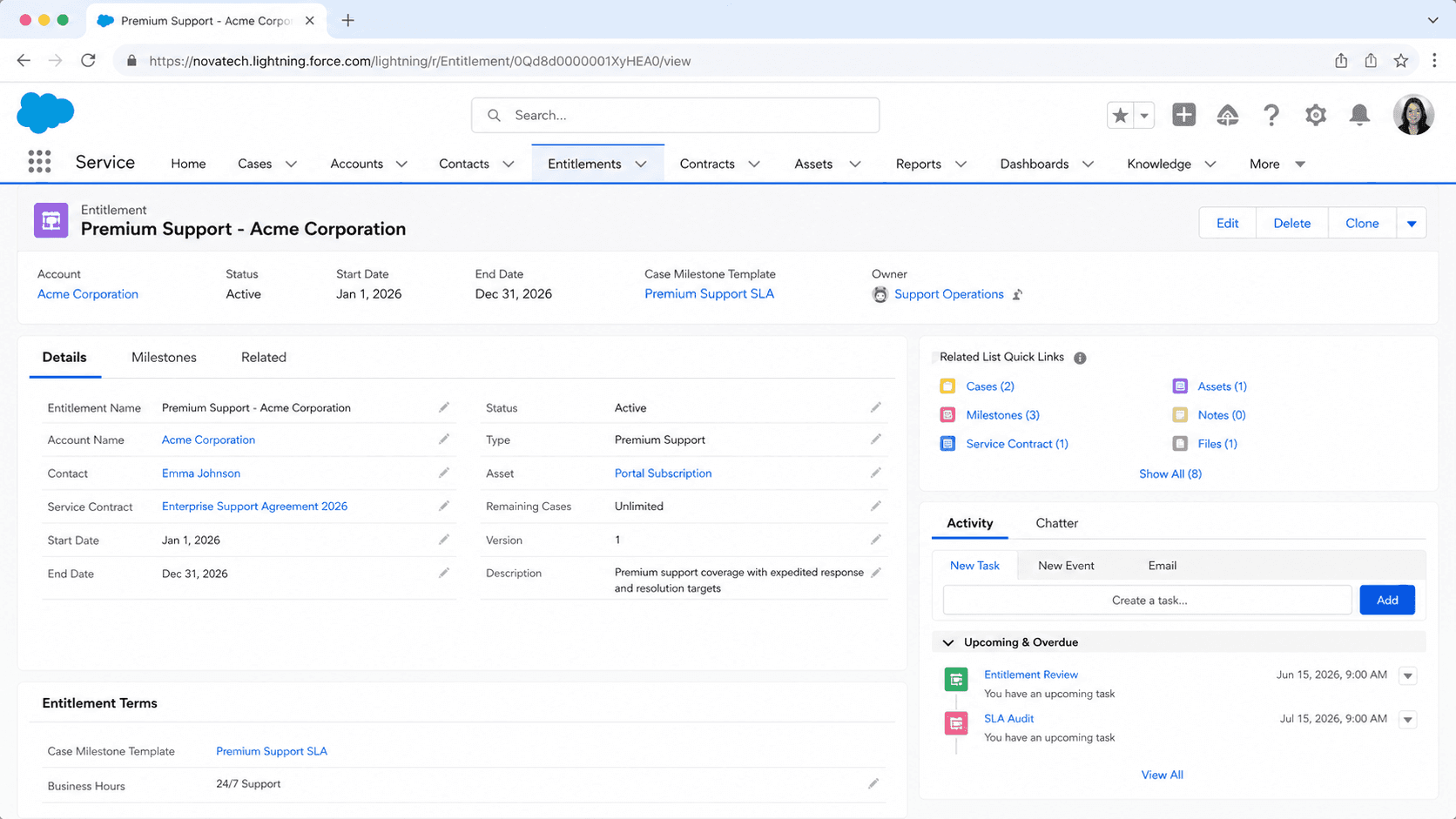
Task: Switch to the Related tab
Action: point(264,357)
